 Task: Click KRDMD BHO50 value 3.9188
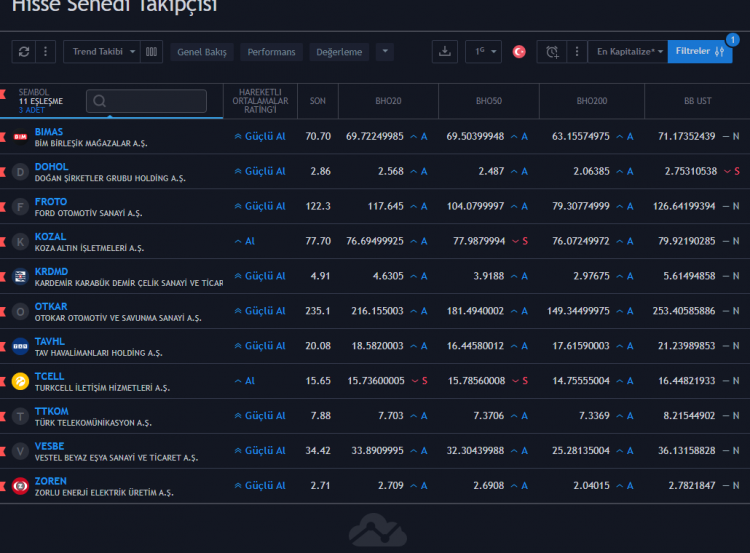488,276
